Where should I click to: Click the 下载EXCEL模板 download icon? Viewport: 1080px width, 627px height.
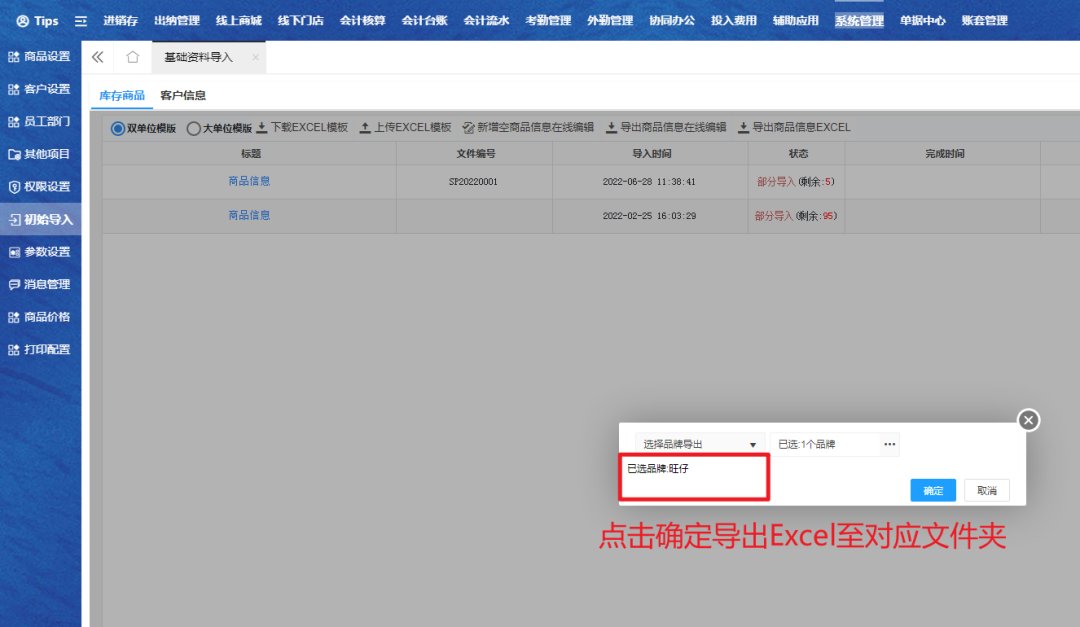coord(262,128)
